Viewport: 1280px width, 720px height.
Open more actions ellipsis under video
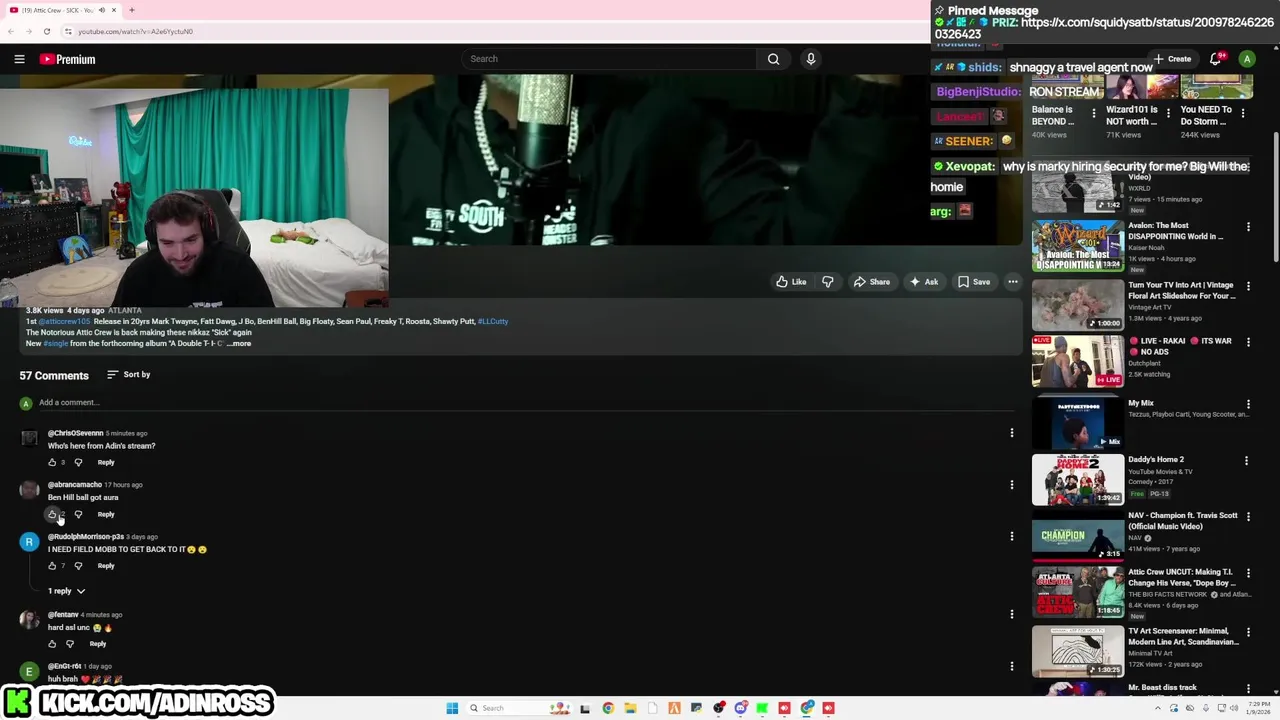1013,282
